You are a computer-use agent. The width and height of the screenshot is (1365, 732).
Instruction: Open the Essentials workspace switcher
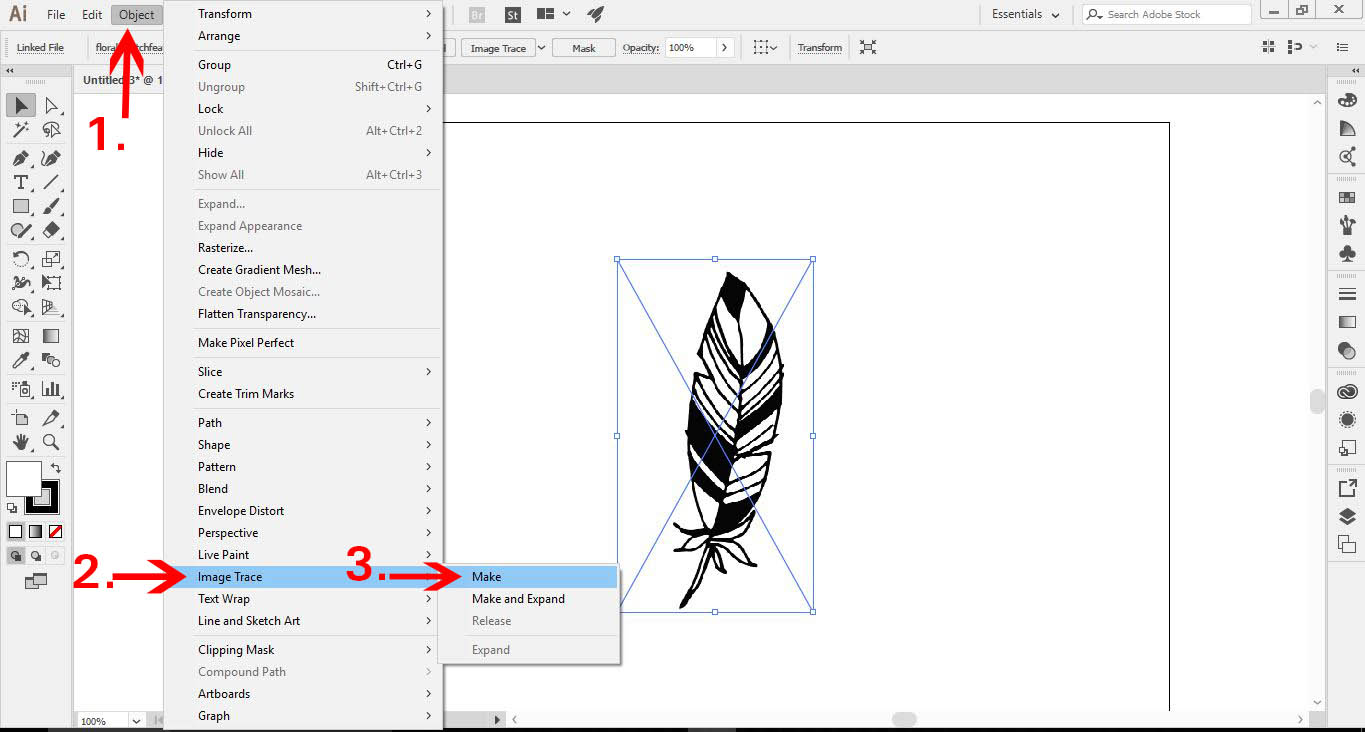tap(1023, 14)
